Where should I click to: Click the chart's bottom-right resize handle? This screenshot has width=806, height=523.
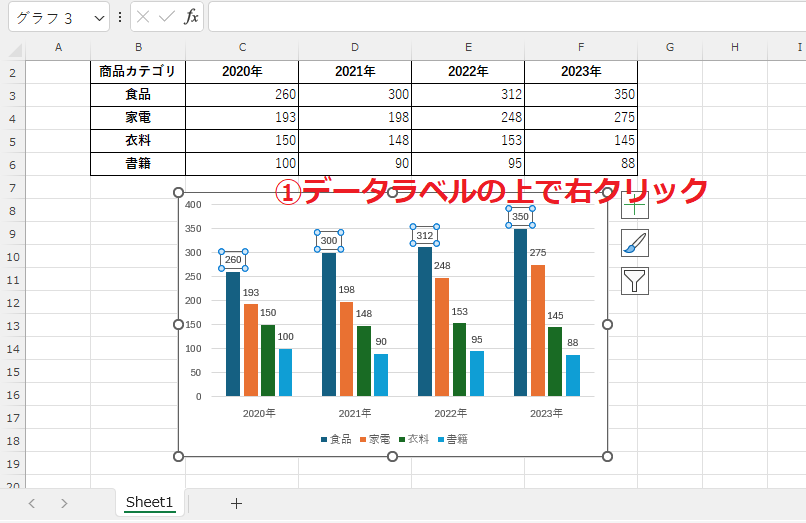click(607, 456)
